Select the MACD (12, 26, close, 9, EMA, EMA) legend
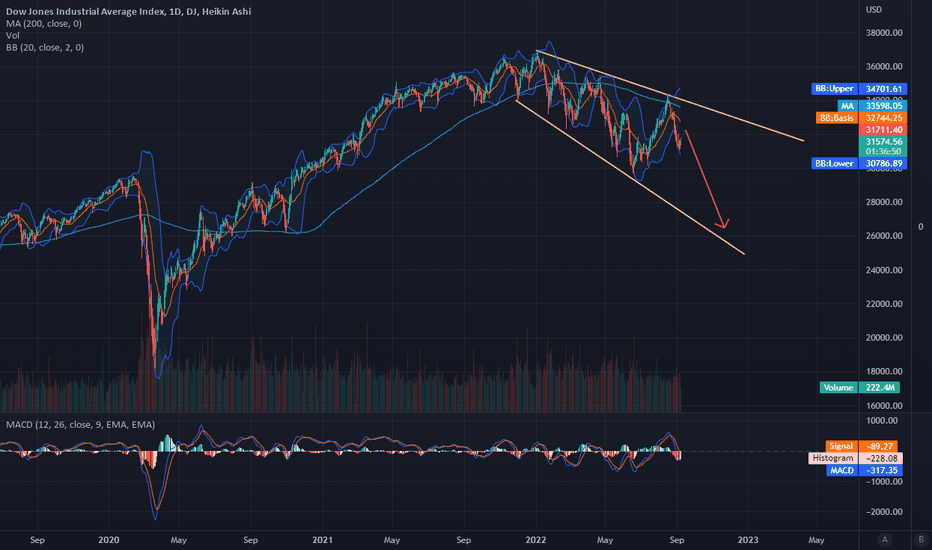The image size is (932, 550). point(80,425)
